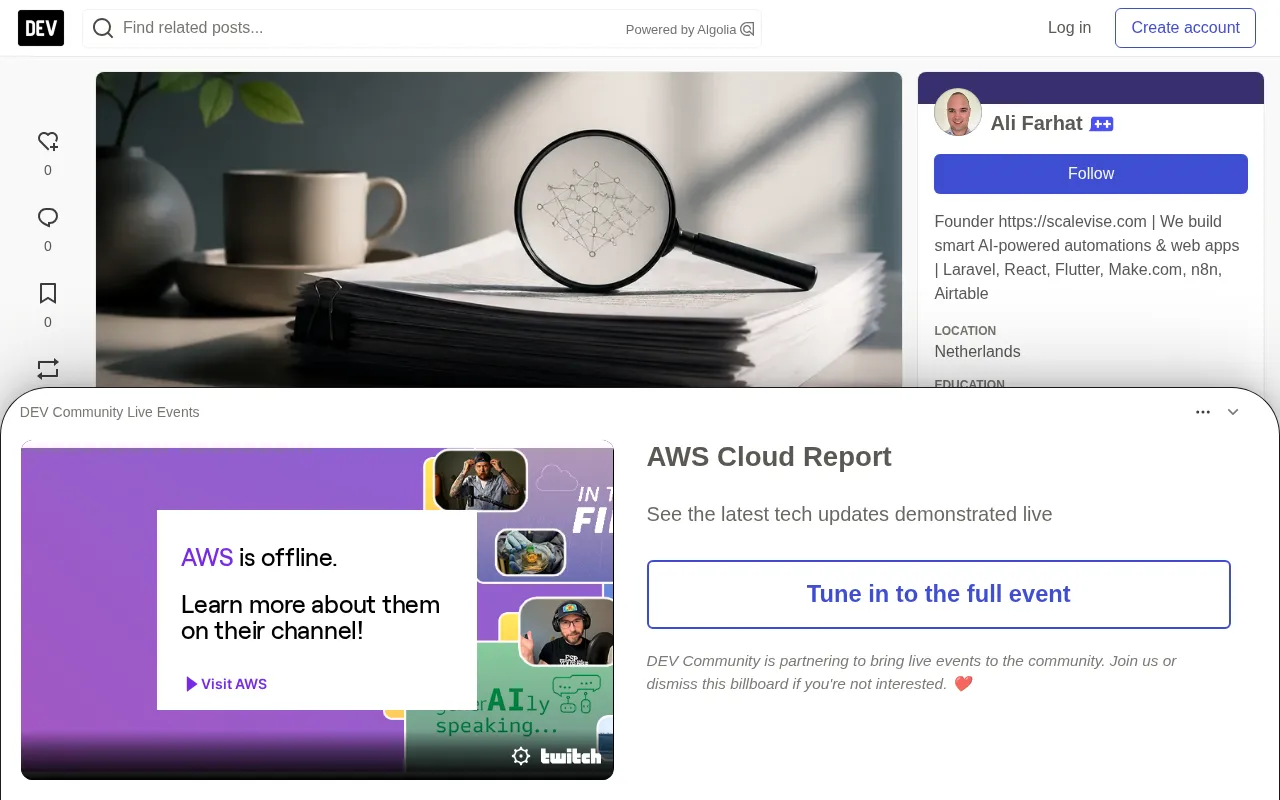Click the Netherlands location text
Image resolution: width=1280 pixels, height=800 pixels.
point(977,352)
